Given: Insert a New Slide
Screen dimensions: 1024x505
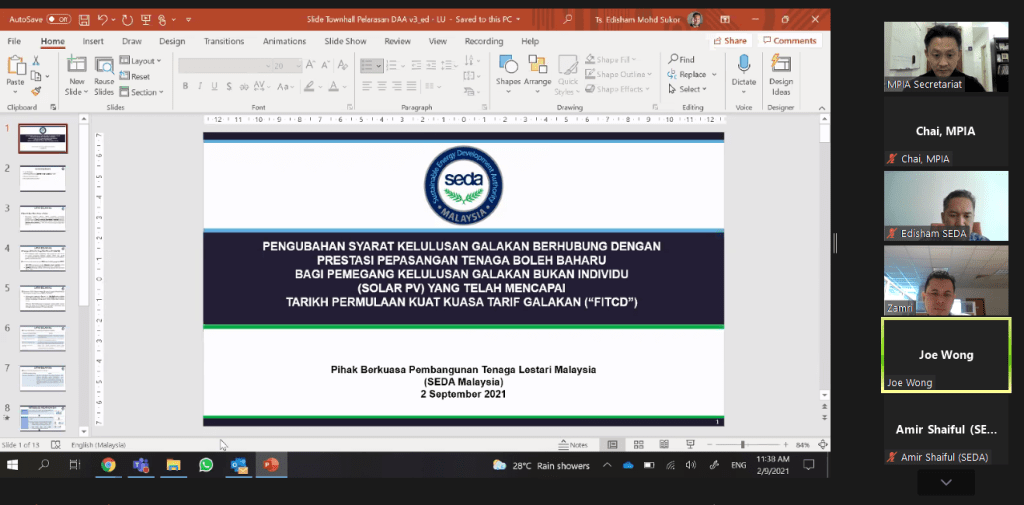Looking at the screenshot, I should click(76, 70).
